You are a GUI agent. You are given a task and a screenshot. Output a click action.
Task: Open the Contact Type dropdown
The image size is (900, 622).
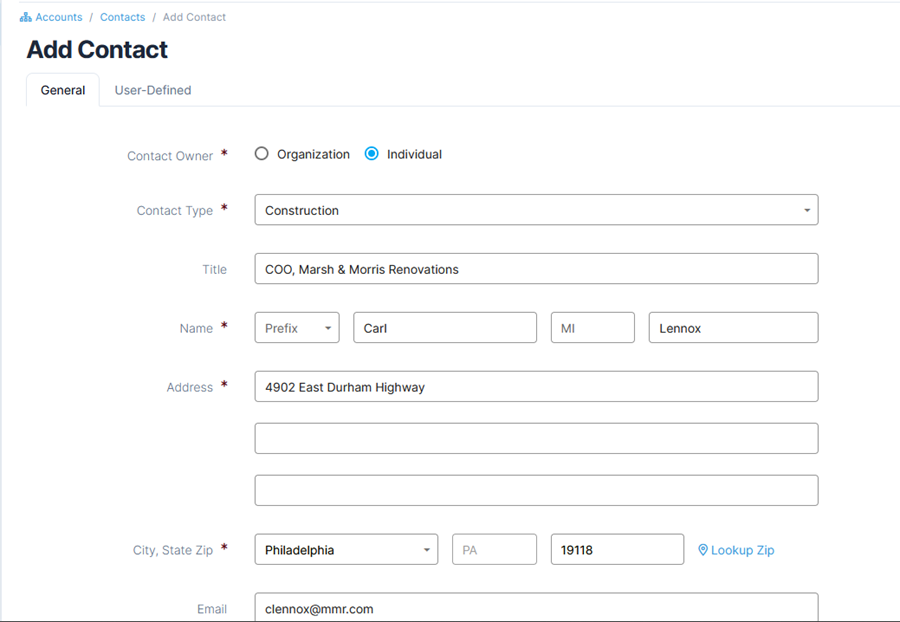pyautogui.click(x=536, y=210)
